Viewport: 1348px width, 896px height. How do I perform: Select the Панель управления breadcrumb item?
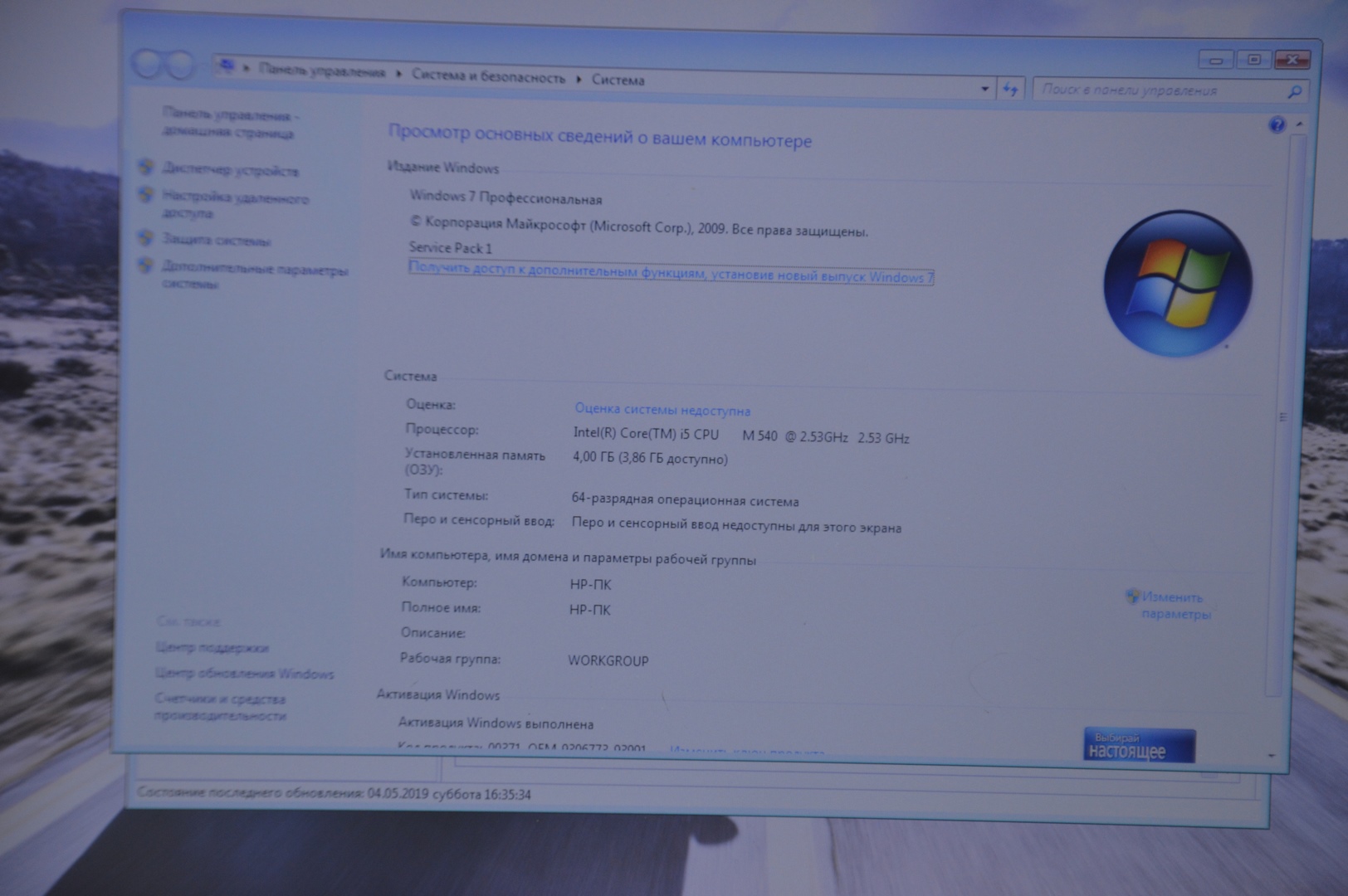322,71
